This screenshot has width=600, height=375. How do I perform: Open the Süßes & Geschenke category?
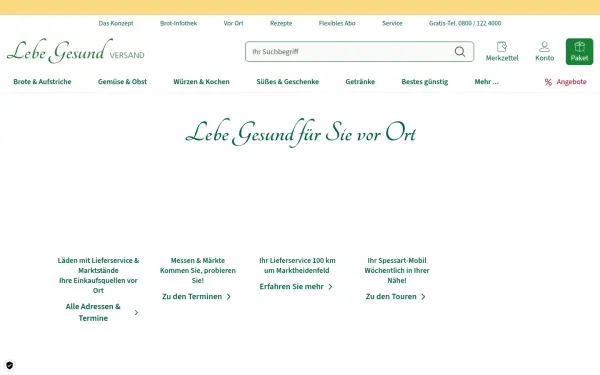pos(287,82)
